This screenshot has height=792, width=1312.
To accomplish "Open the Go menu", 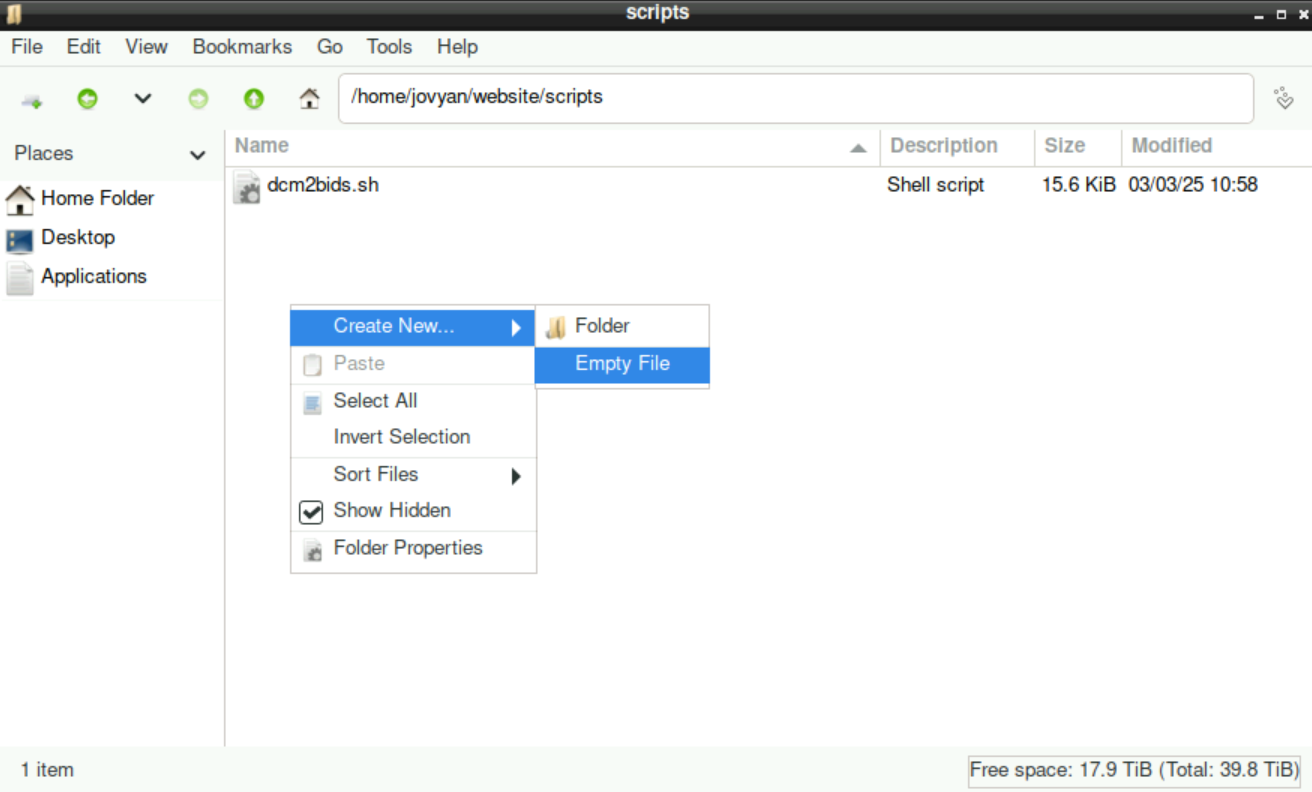I will 330,47.
